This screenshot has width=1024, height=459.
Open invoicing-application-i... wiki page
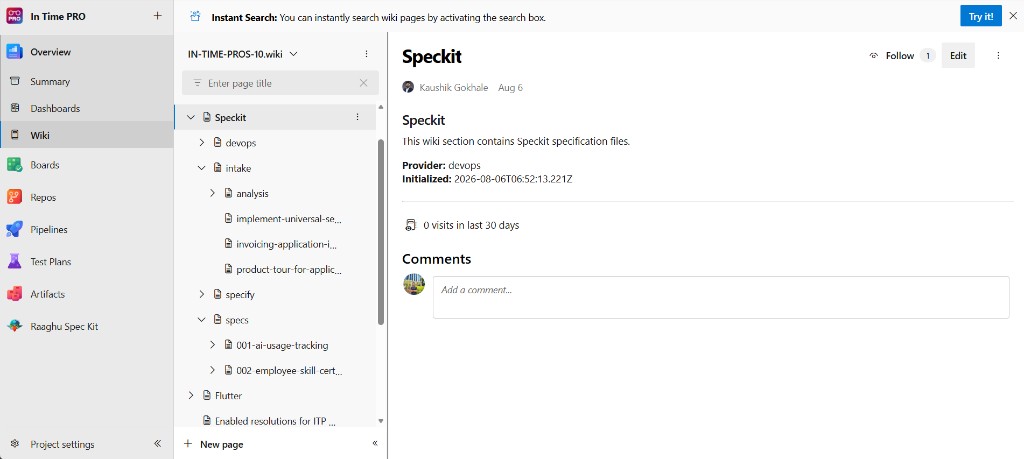(x=287, y=244)
